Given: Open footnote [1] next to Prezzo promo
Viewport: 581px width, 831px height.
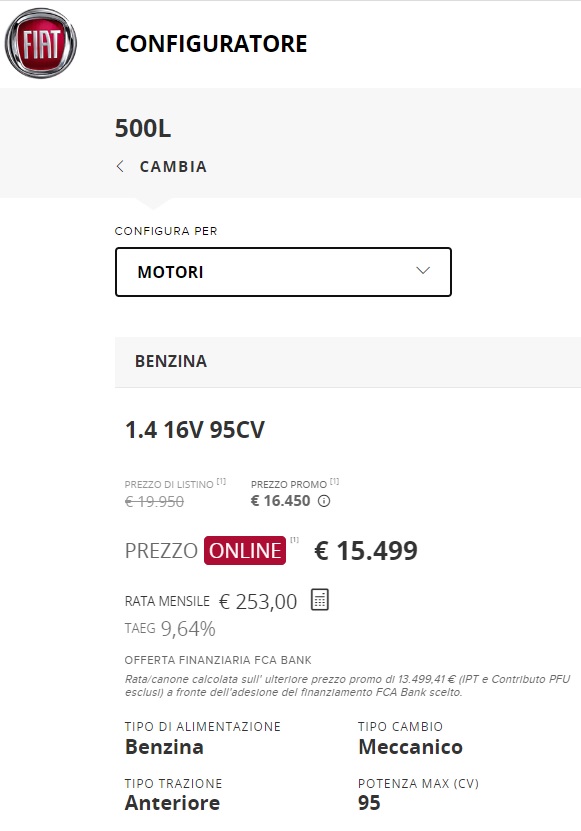Looking at the screenshot, I should pos(334,482).
